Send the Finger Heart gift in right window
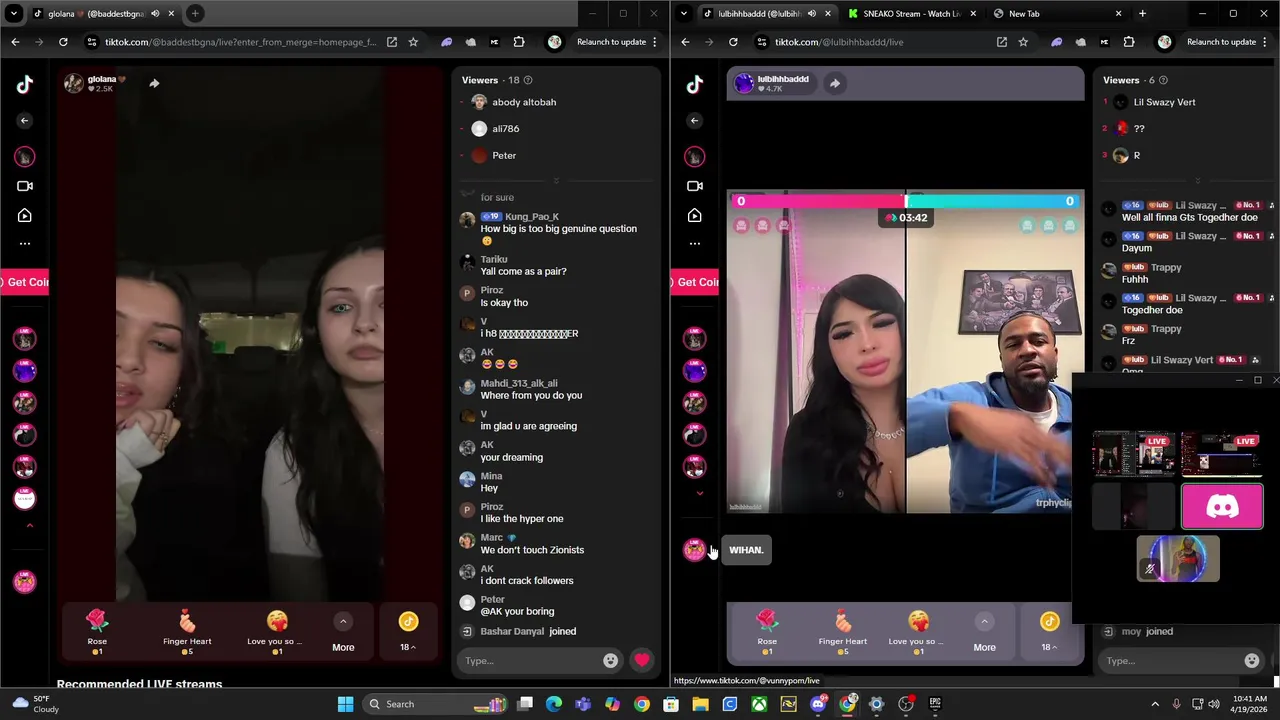The width and height of the screenshot is (1280, 720). [843, 631]
